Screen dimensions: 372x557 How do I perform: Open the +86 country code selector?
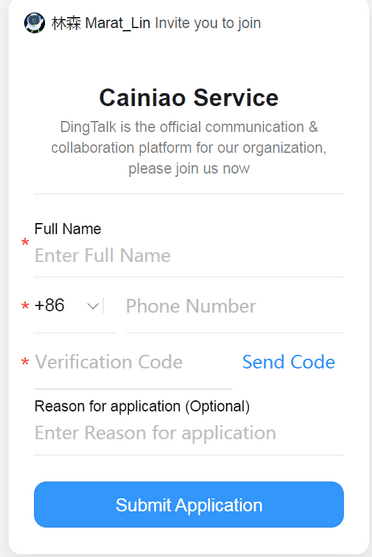click(x=67, y=305)
